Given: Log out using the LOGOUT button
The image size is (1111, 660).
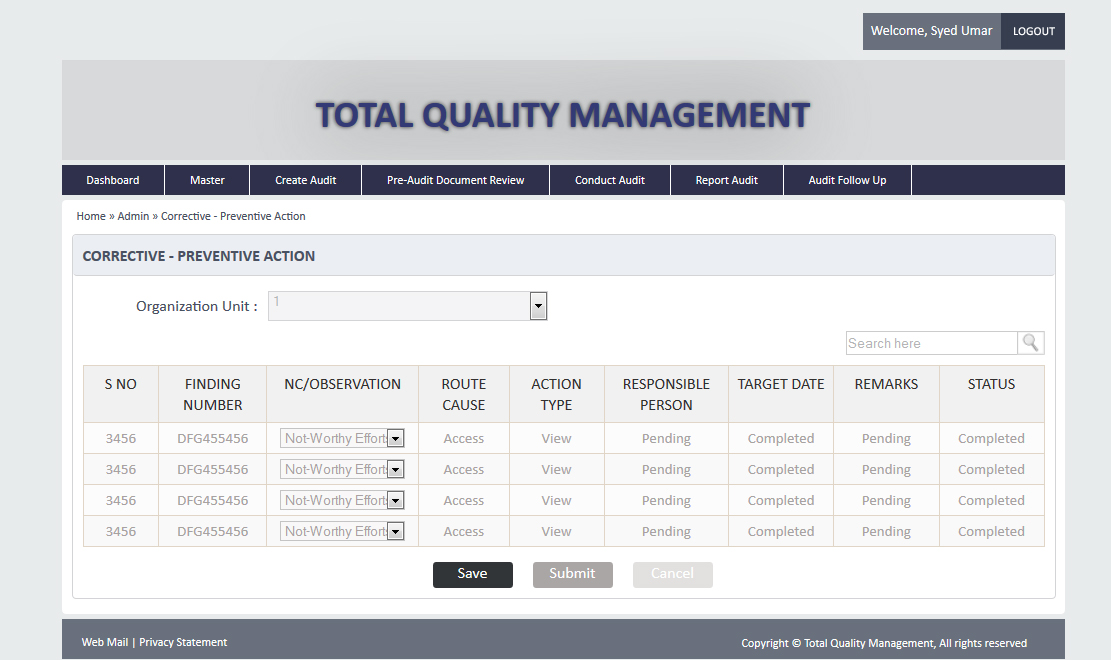Looking at the screenshot, I should (1033, 31).
